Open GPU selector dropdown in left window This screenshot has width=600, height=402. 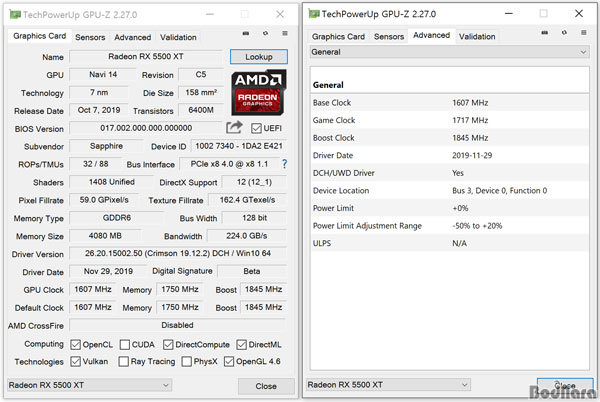pos(89,385)
